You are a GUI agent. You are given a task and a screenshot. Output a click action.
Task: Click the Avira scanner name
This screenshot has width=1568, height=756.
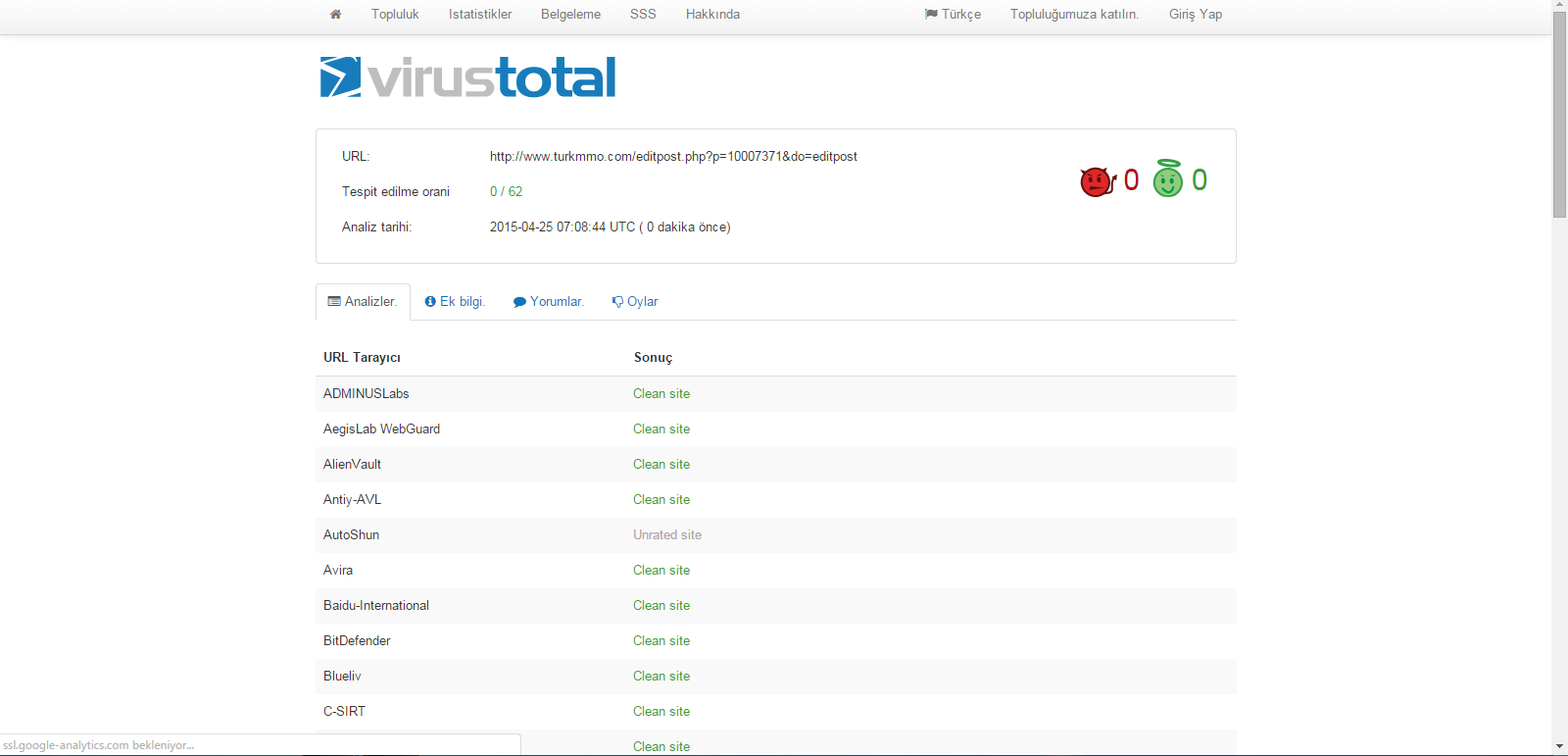(338, 571)
